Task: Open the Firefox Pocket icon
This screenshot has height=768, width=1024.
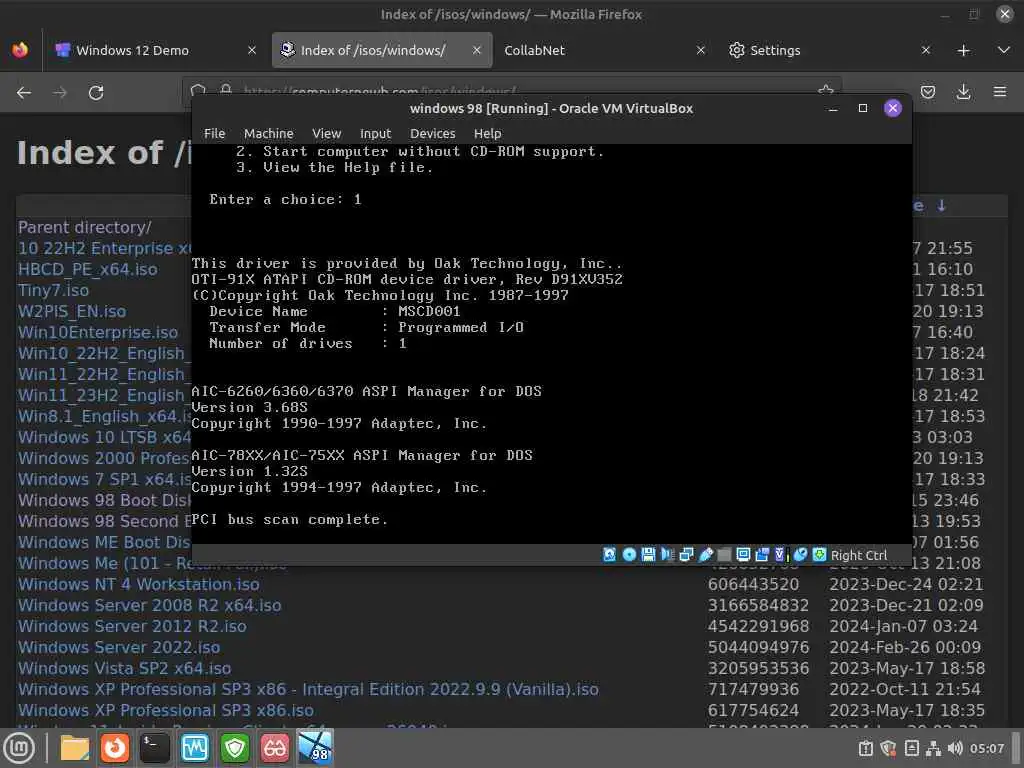Action: click(927, 92)
